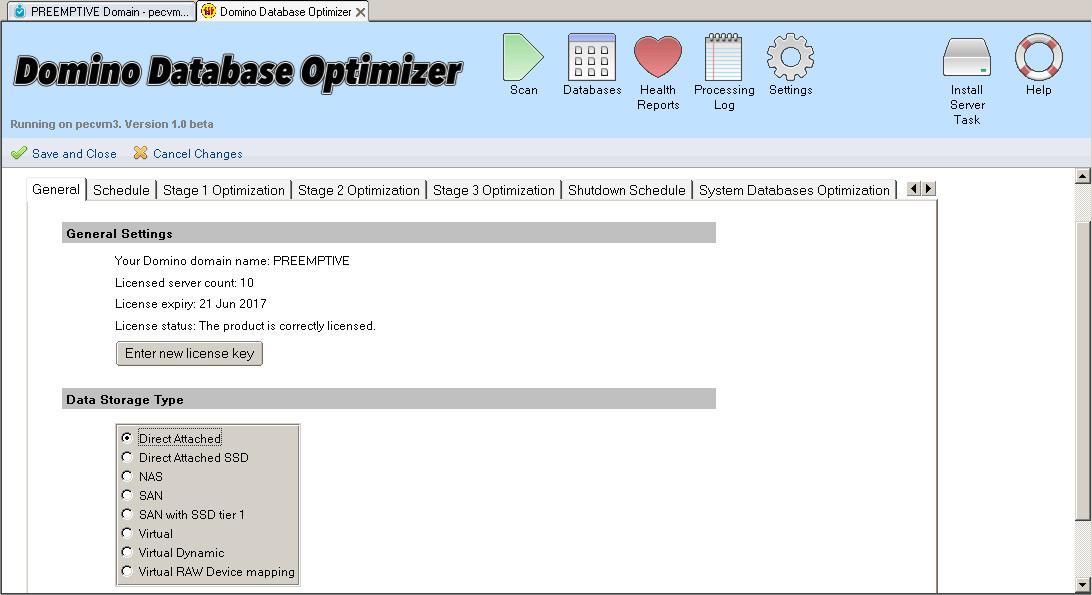This screenshot has width=1092, height=595.
Task: Click the left arrow beside the tab strip
Action: [x=913, y=187]
